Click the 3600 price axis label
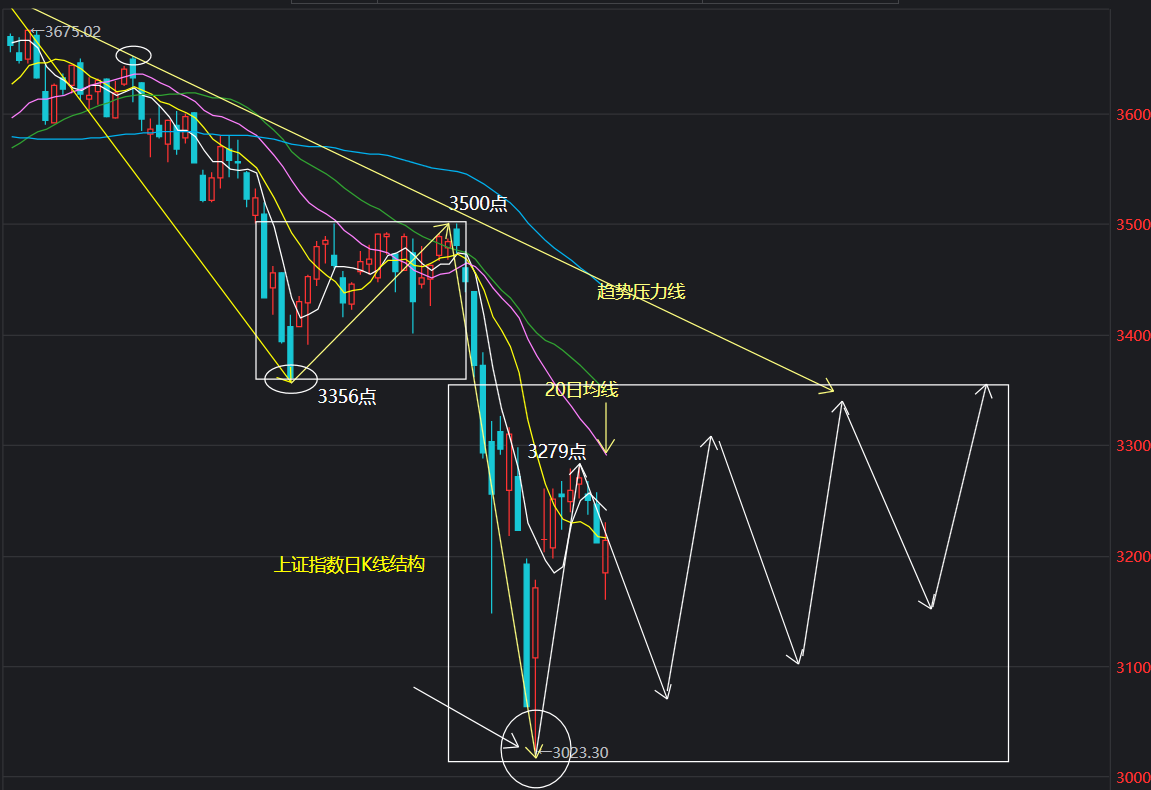Image resolution: width=1151 pixels, height=790 pixels. click(x=1133, y=115)
